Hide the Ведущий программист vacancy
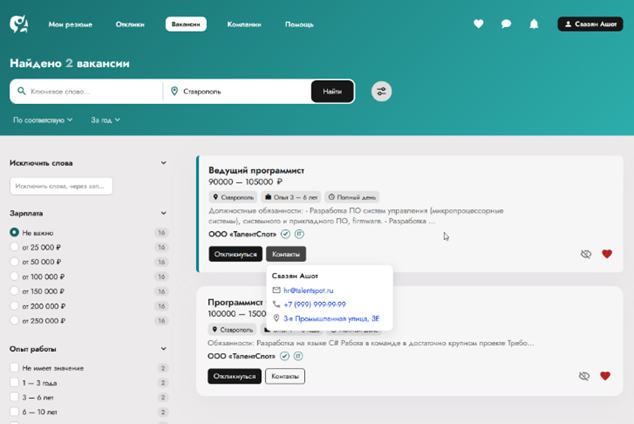The image size is (634, 424). click(x=584, y=254)
